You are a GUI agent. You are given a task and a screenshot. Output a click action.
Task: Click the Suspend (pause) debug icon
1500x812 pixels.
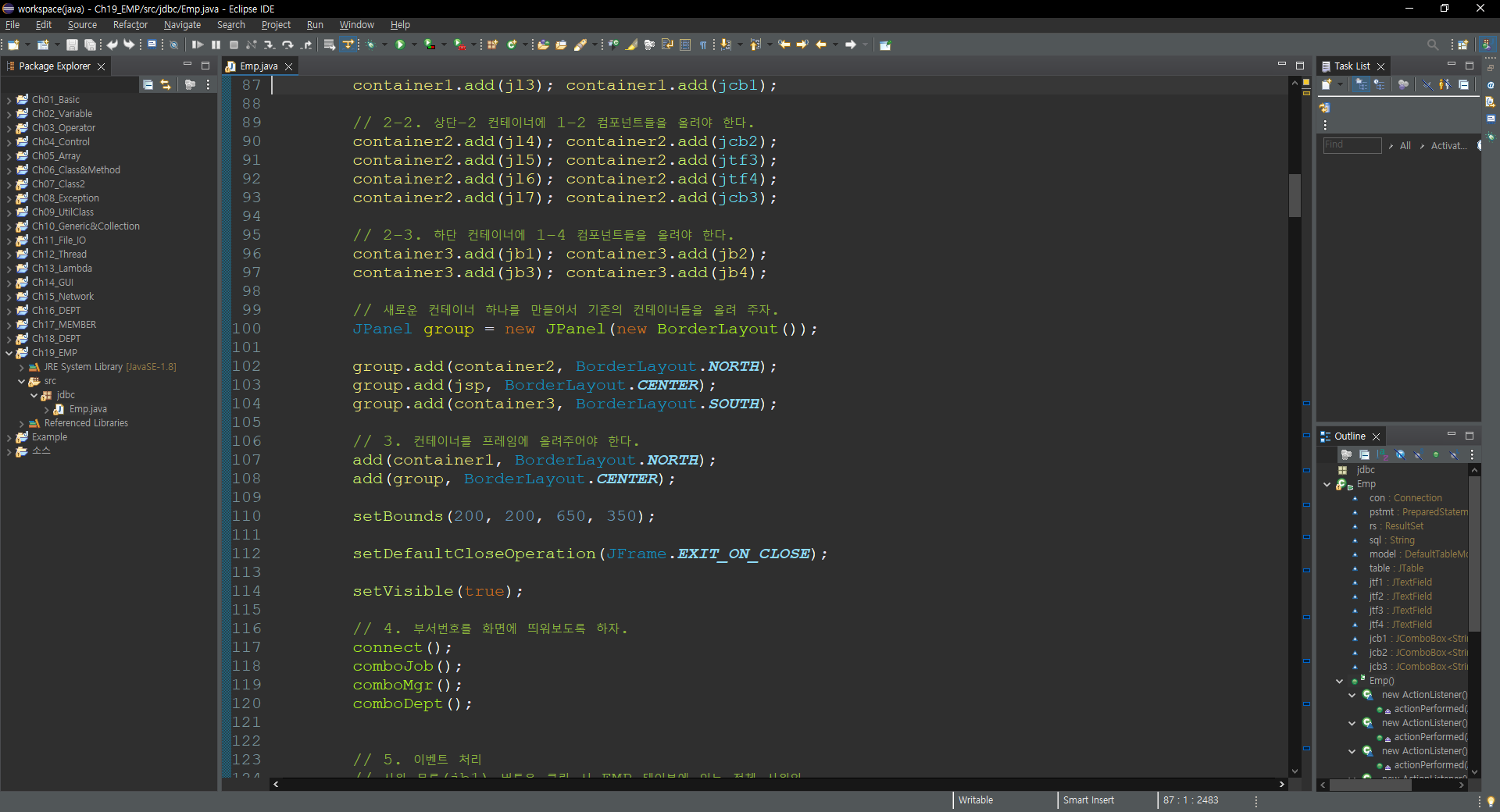click(x=216, y=45)
